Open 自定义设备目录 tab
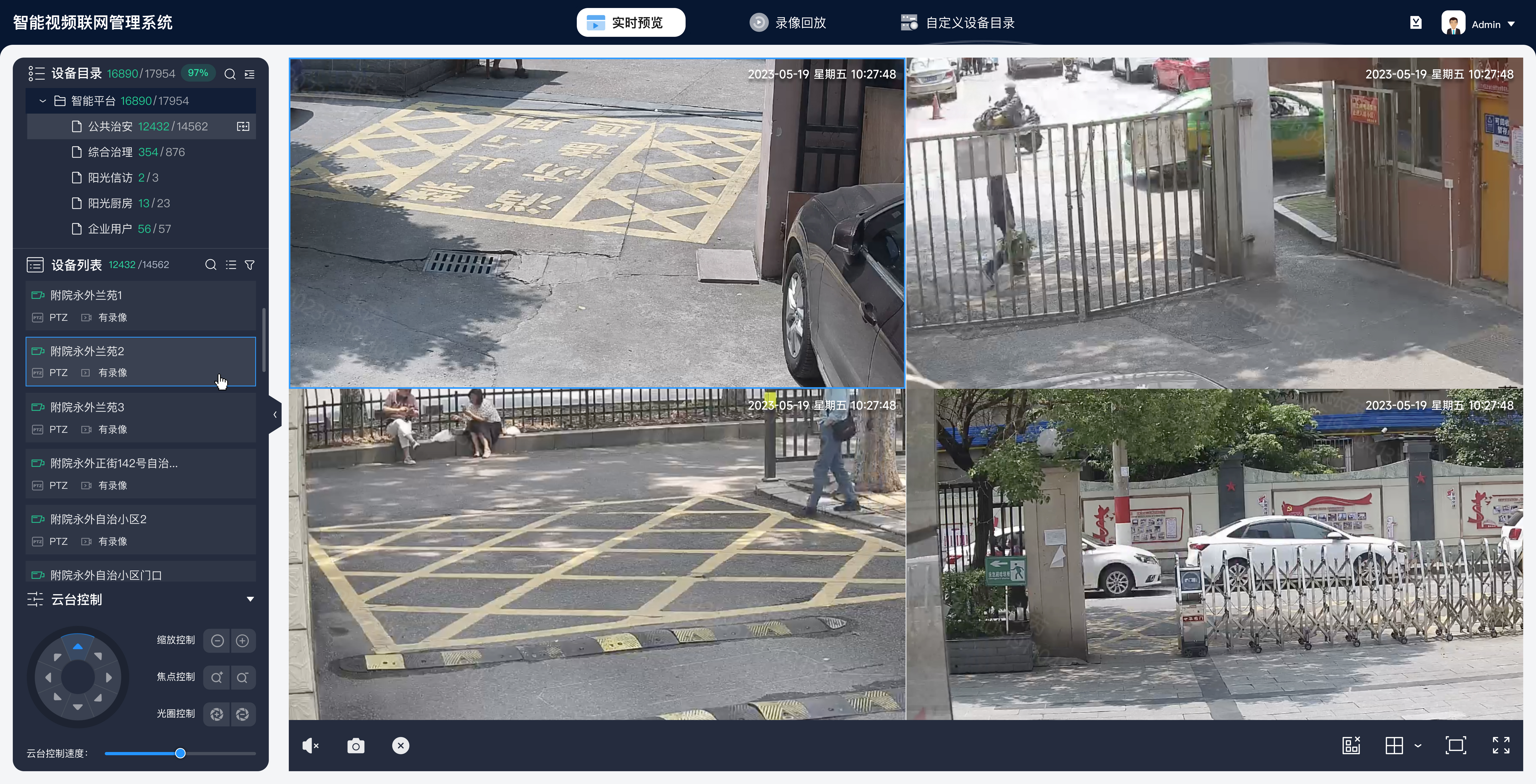Viewport: 1536px width, 784px height. point(958,23)
